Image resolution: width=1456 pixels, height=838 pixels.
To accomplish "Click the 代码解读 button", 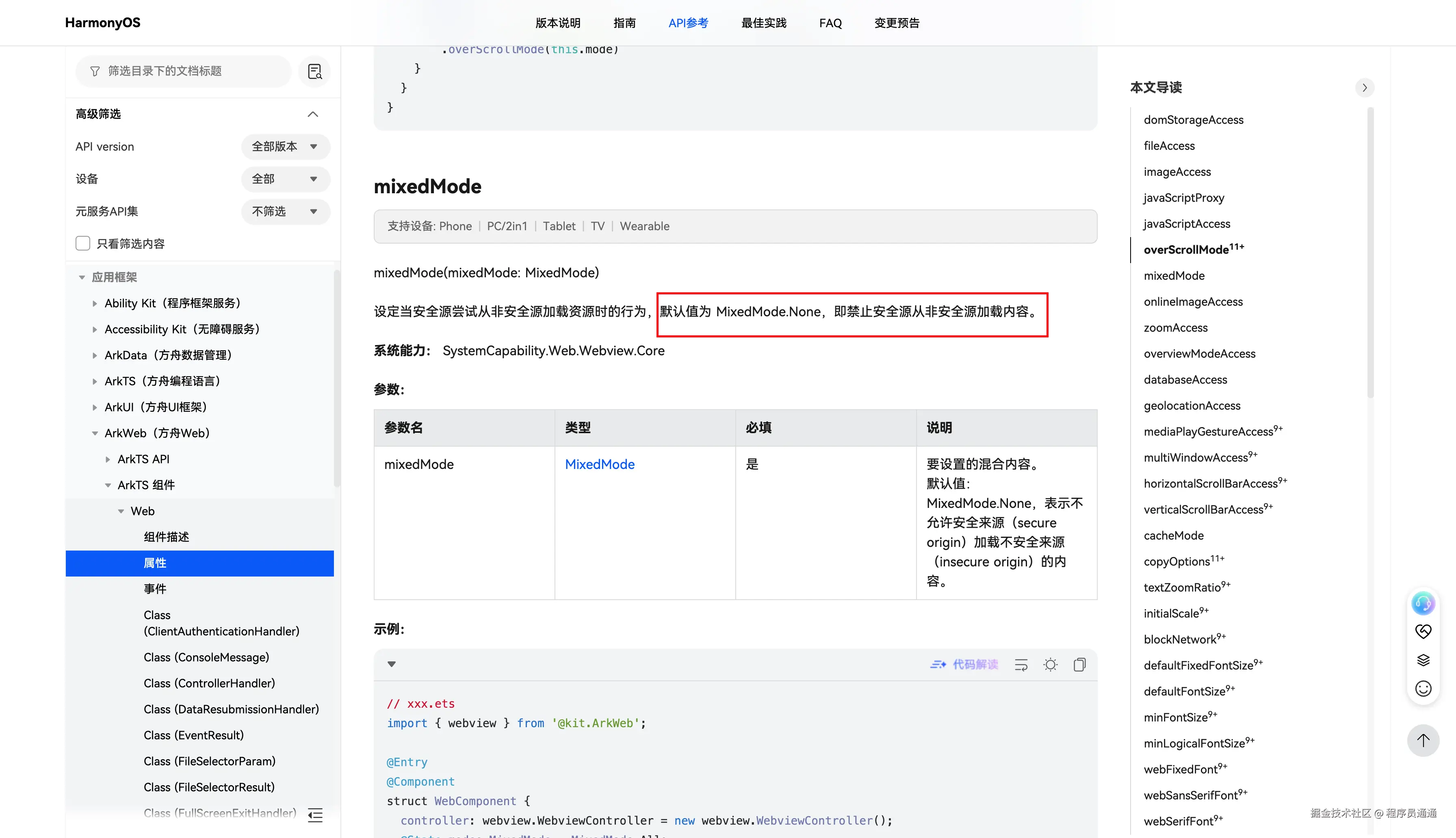I will coord(964,665).
